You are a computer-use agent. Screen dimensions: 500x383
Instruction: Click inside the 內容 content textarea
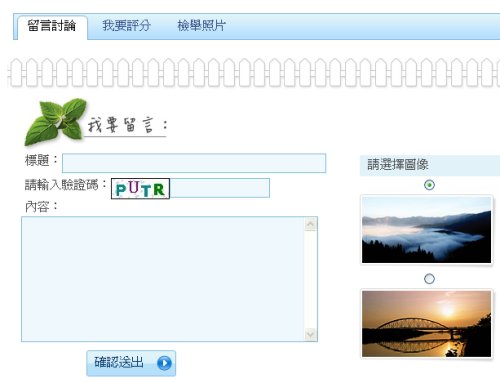coord(163,279)
